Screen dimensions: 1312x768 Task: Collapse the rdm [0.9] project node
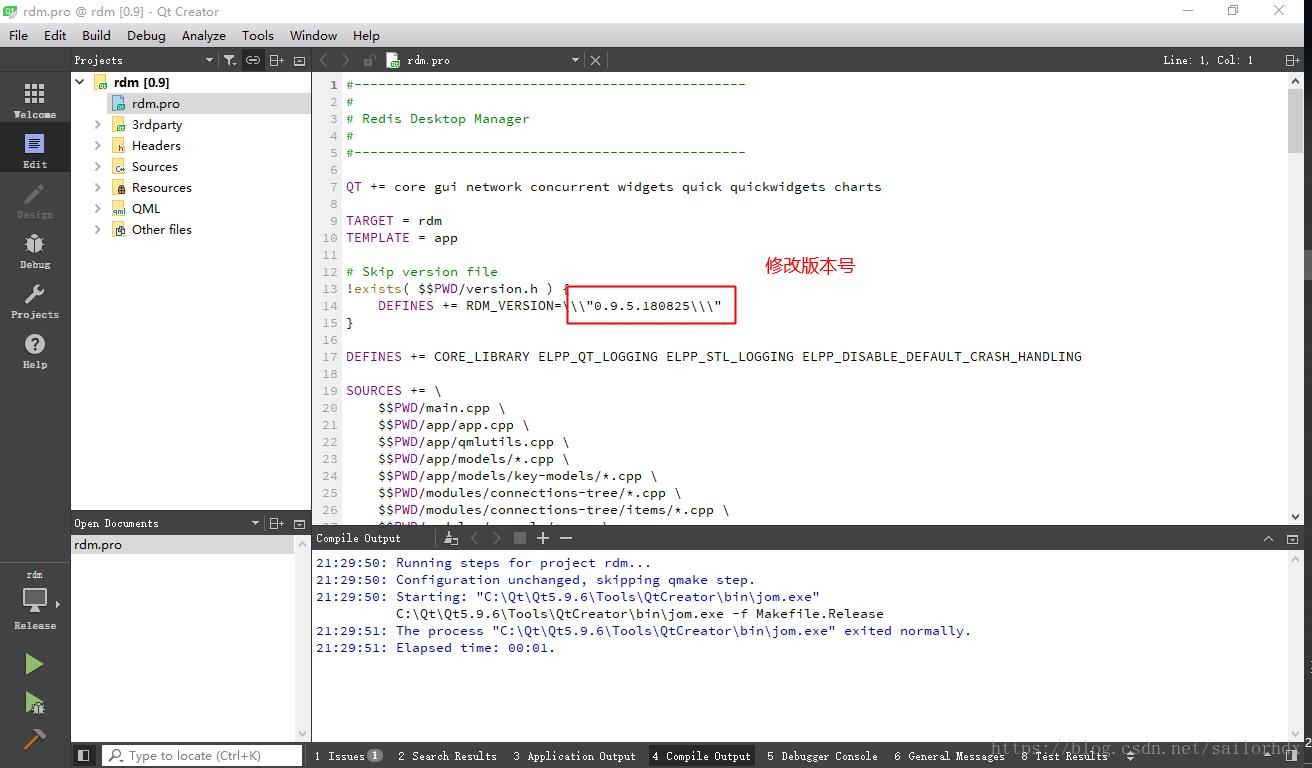pyautogui.click(x=80, y=82)
